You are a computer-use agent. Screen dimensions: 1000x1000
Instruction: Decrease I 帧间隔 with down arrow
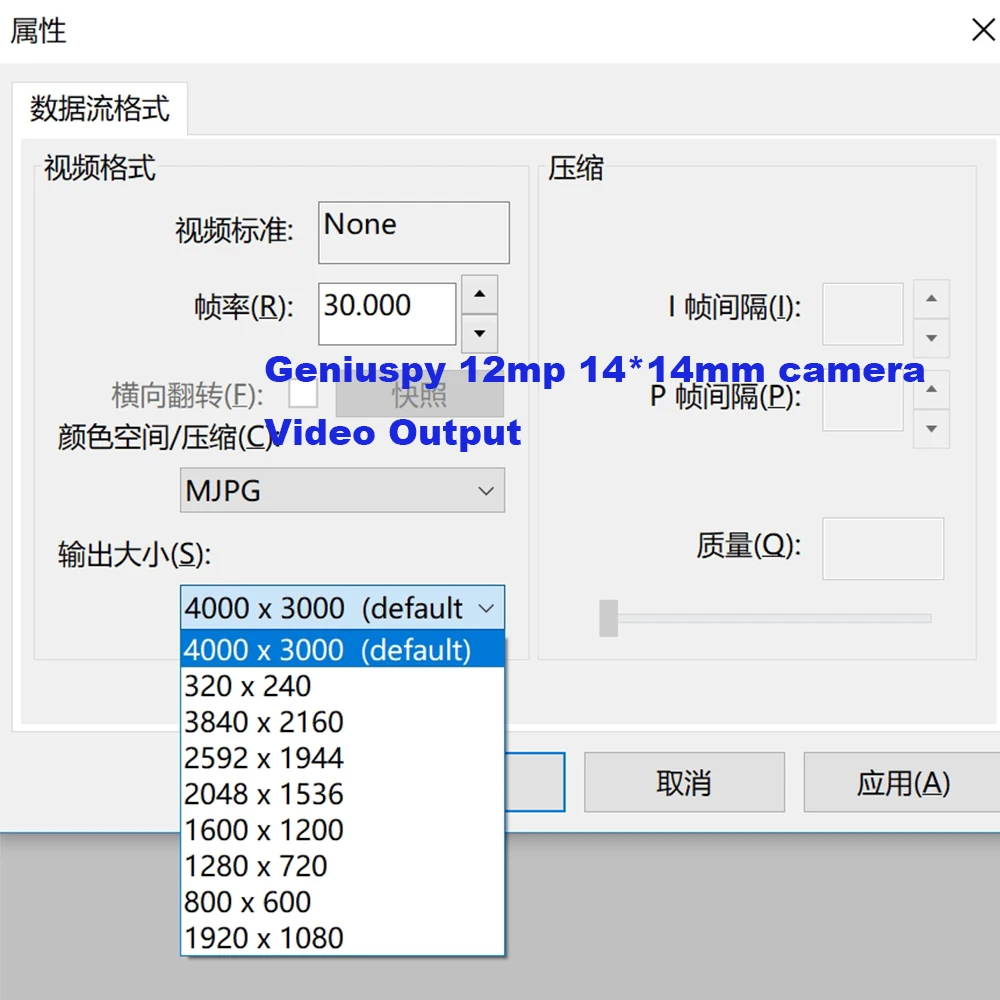point(931,338)
